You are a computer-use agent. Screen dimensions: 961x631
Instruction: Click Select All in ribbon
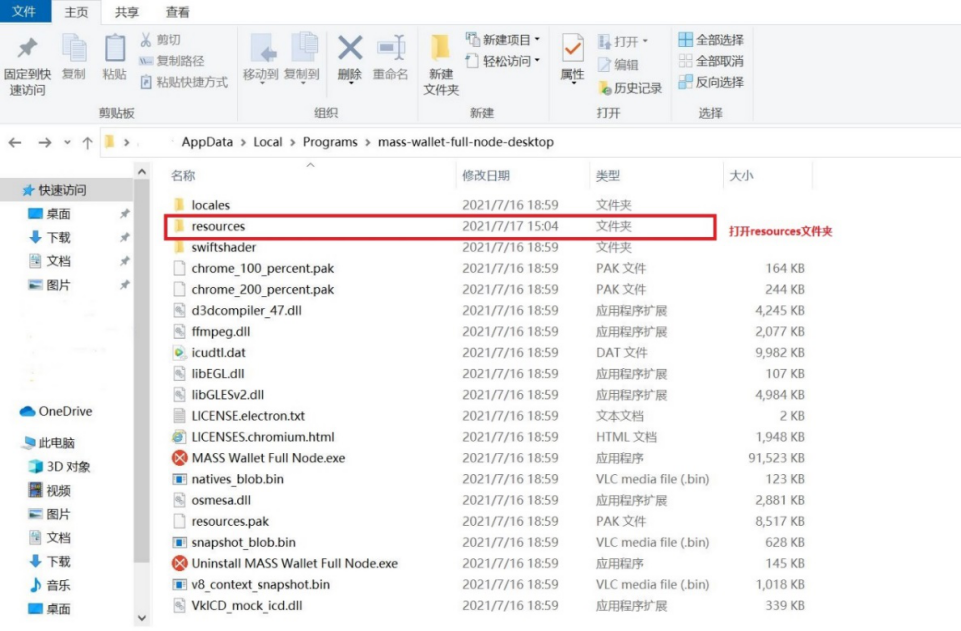[x=711, y=40]
